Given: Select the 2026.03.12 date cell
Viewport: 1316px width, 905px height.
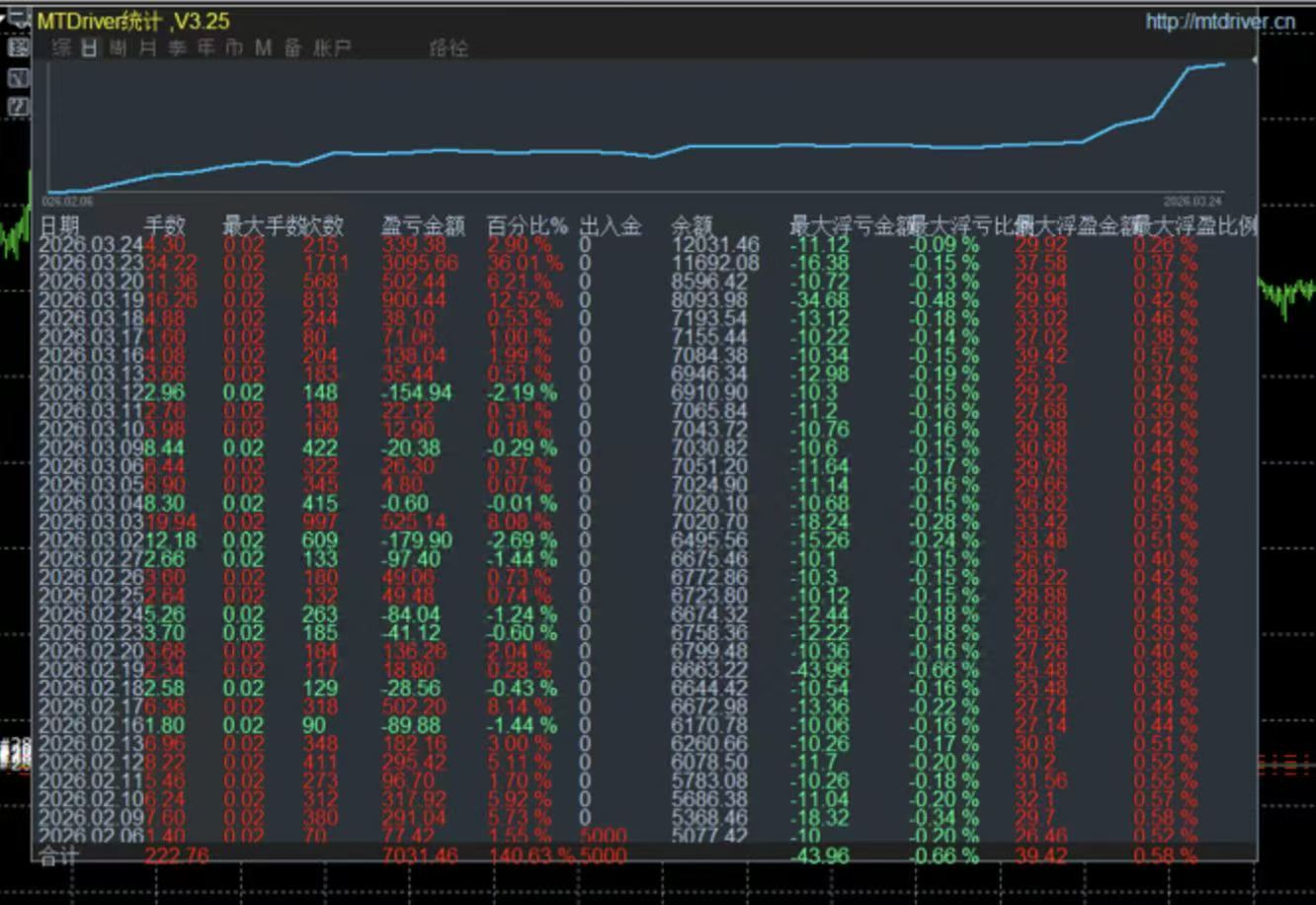Looking at the screenshot, I should (91, 392).
